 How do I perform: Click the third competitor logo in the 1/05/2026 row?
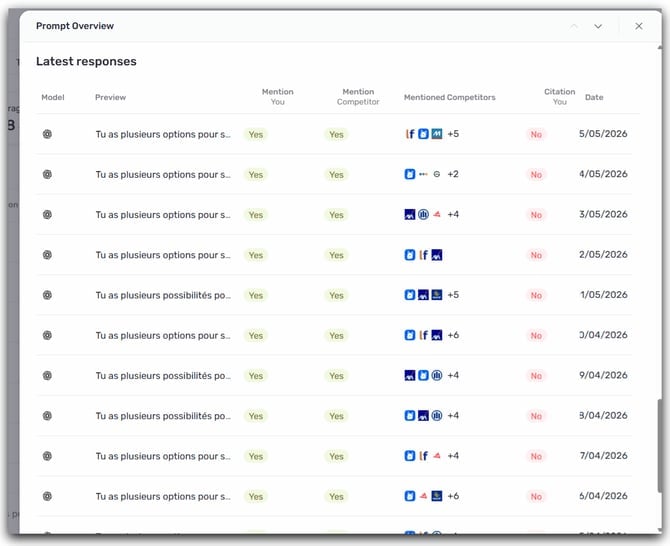[x=437, y=295]
